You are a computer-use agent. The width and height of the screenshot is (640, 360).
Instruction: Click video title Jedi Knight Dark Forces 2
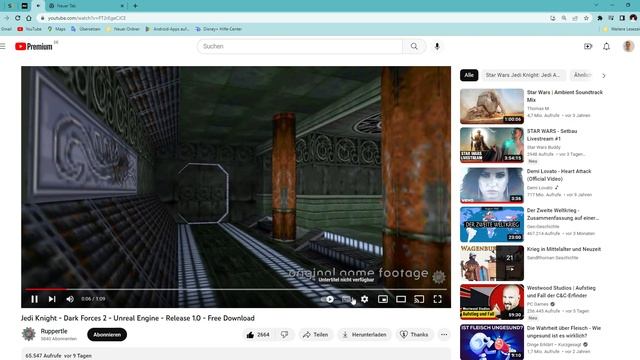tap(138, 318)
